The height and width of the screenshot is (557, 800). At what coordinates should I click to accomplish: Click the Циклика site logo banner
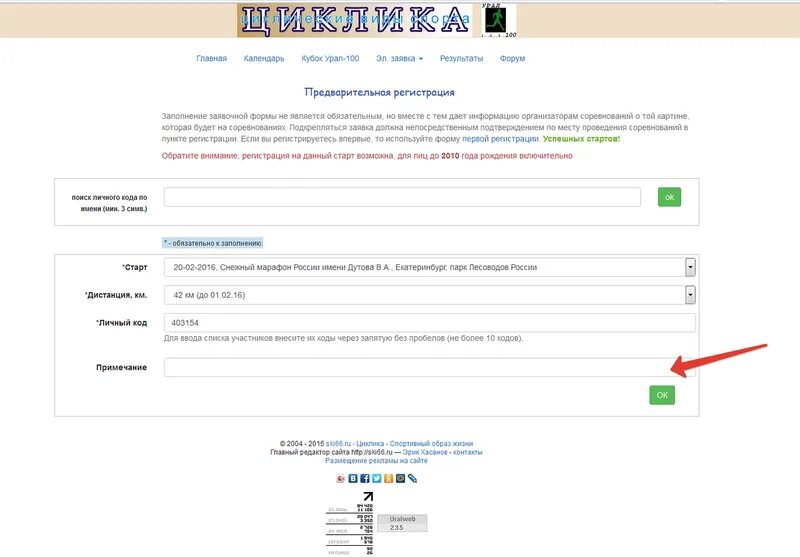click(x=354, y=20)
